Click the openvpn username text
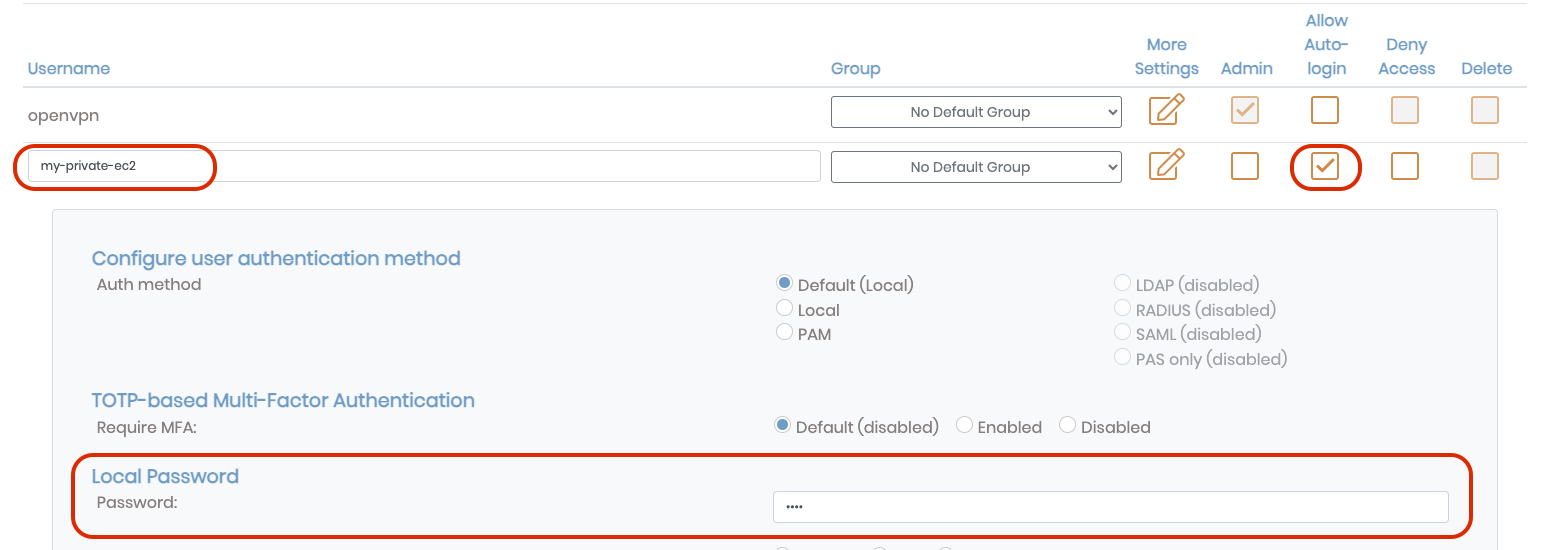The width and height of the screenshot is (1544, 550). (x=63, y=115)
